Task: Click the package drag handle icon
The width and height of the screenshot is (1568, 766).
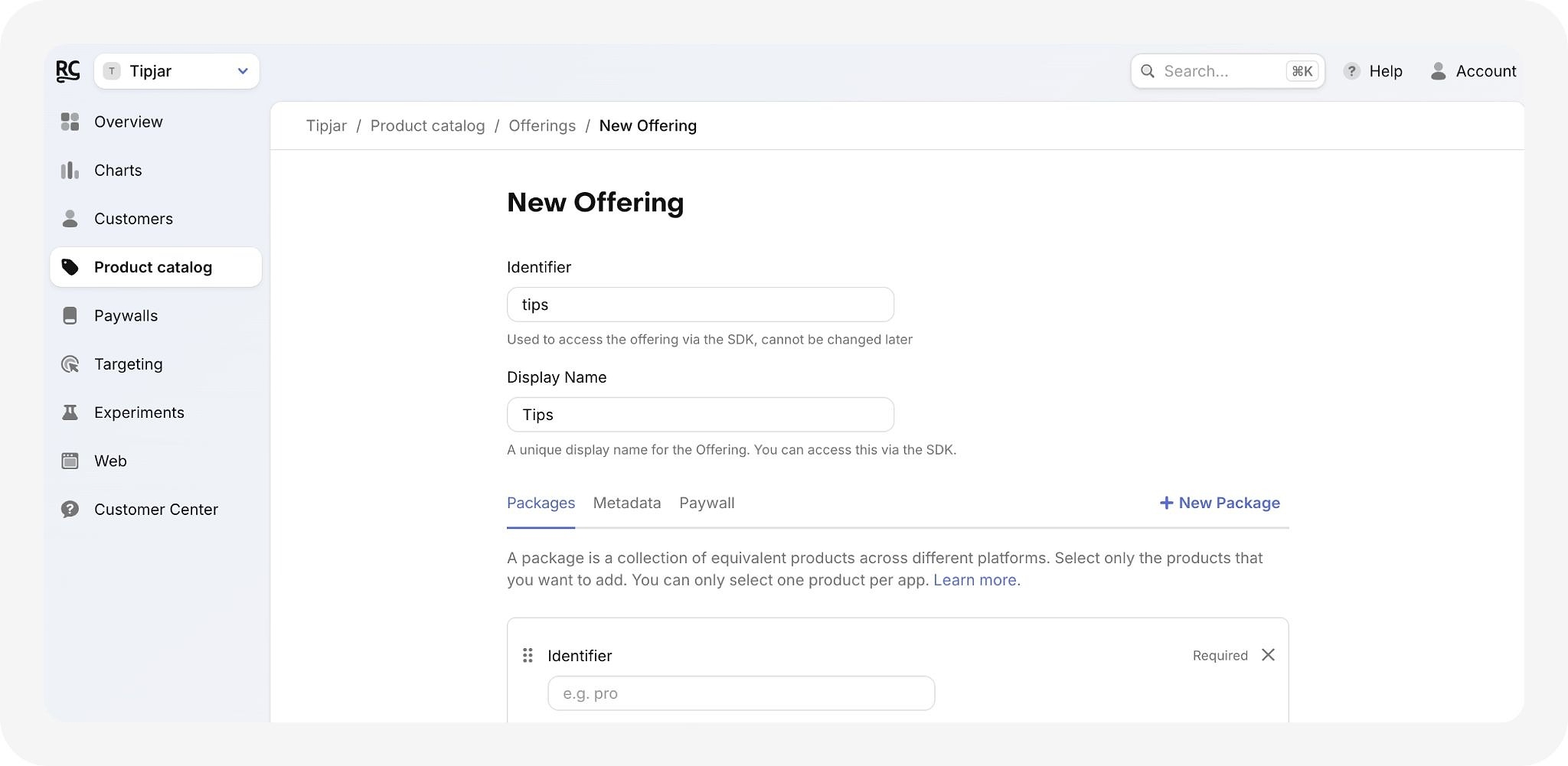Action: [528, 655]
